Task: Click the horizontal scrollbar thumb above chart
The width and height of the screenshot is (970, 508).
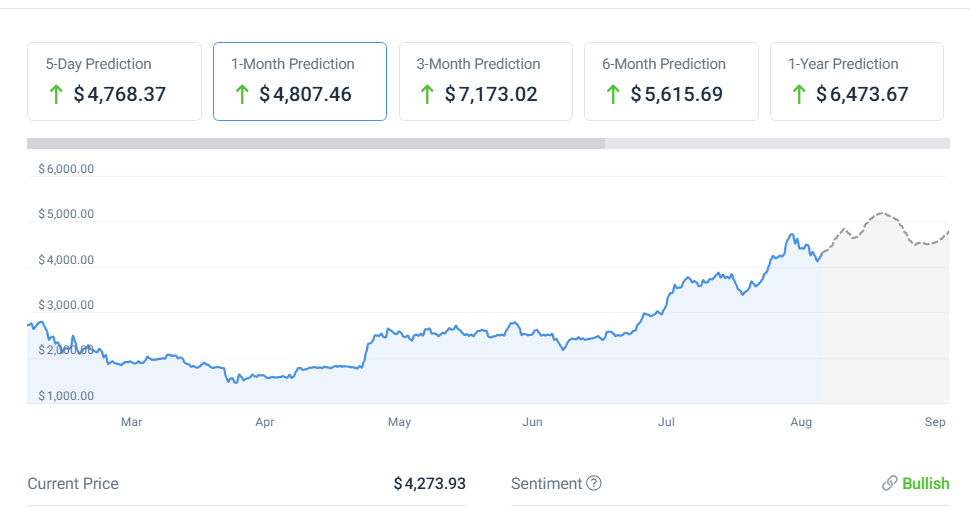Action: tap(316, 144)
